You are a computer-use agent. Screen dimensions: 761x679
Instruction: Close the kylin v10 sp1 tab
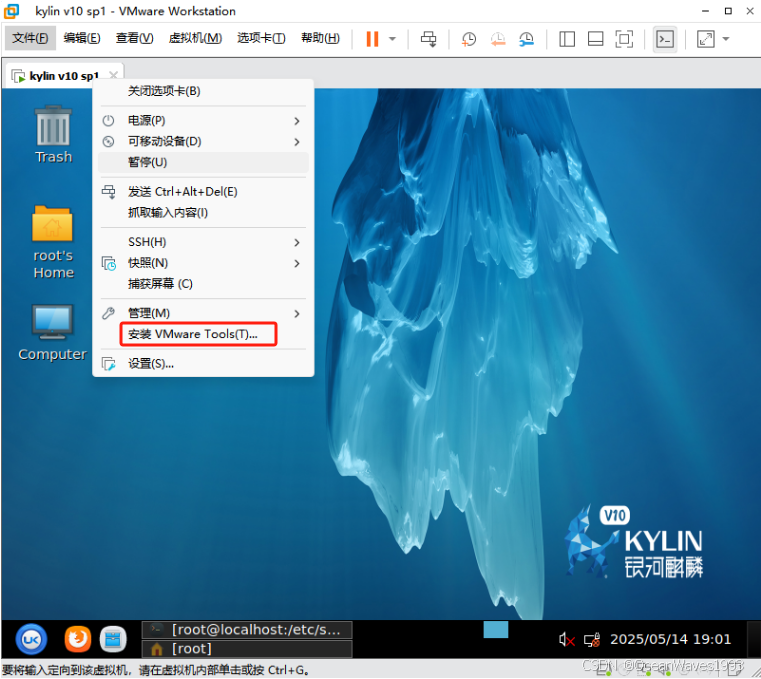point(114,75)
